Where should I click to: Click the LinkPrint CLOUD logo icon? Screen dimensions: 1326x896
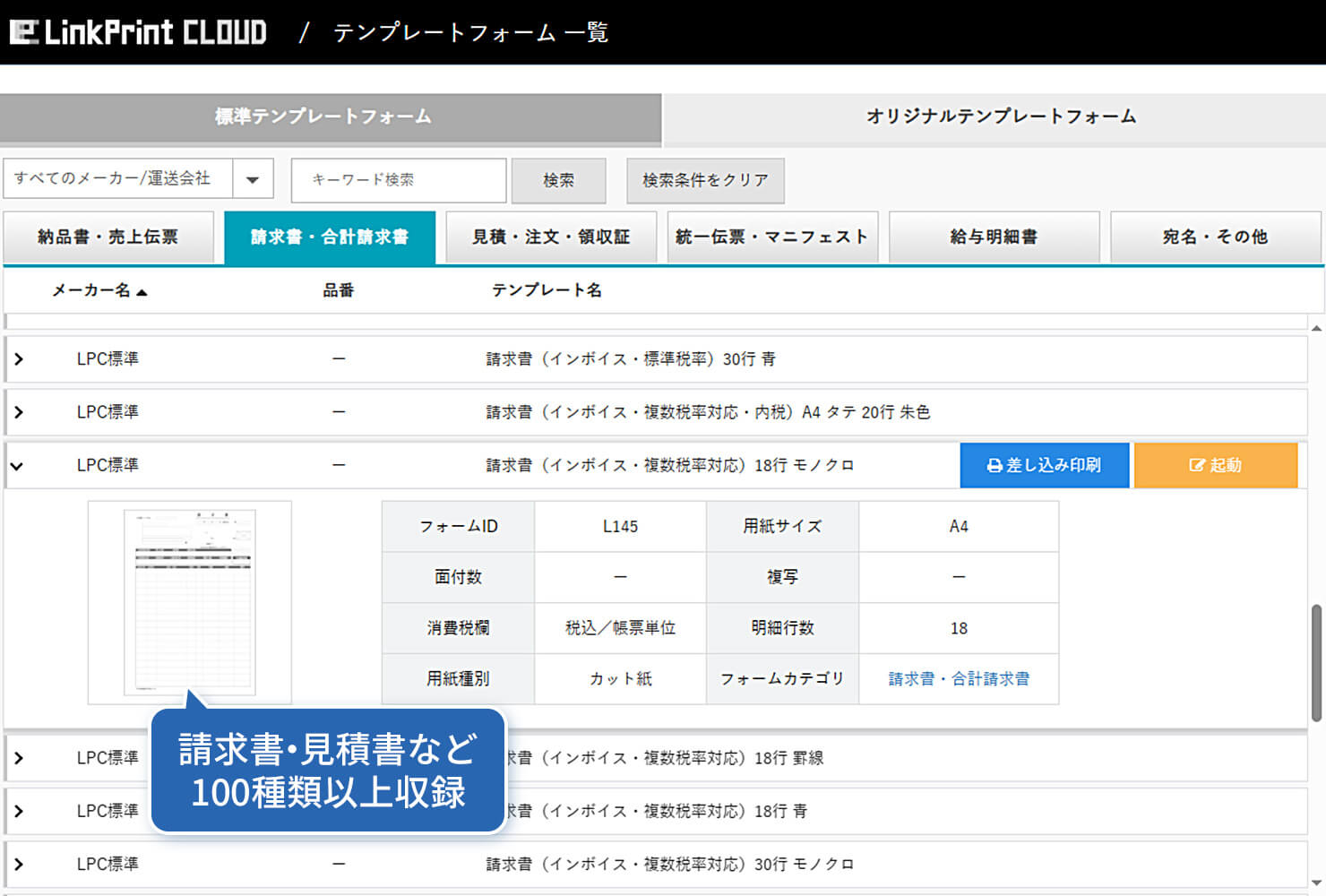[24, 32]
